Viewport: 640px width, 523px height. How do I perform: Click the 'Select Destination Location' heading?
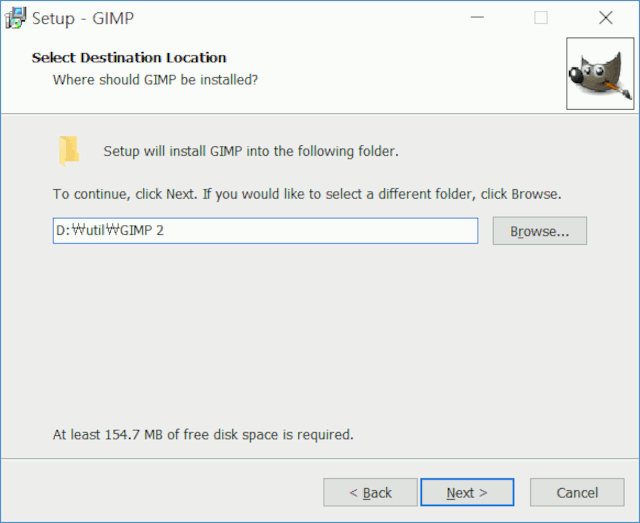129,58
